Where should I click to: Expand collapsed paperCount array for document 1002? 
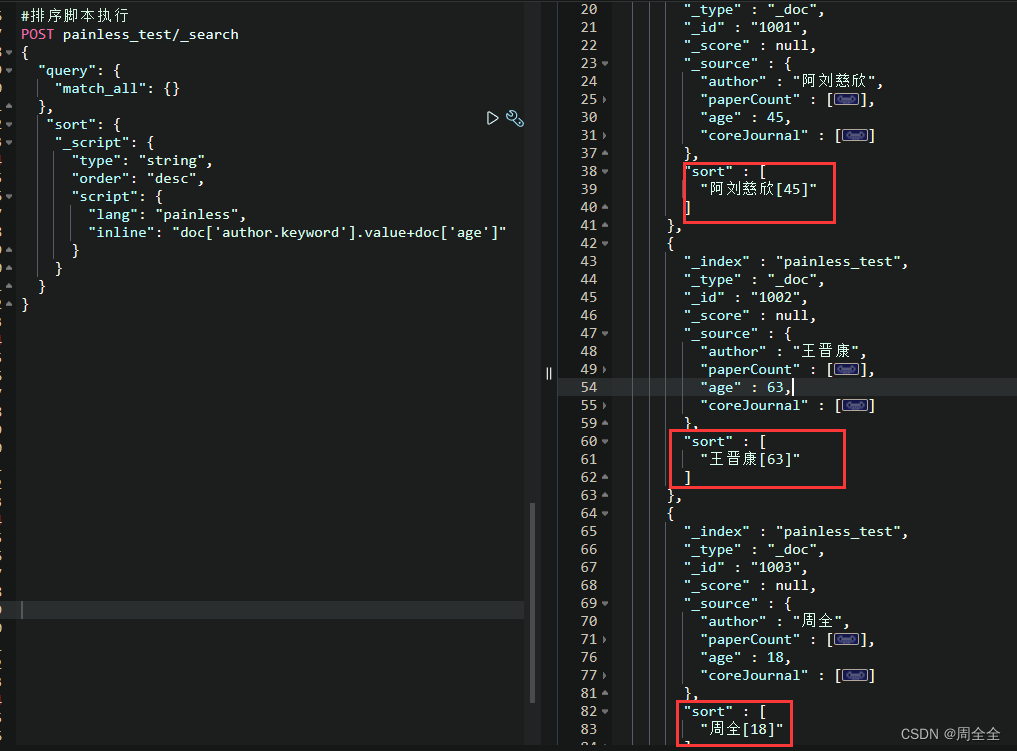846,369
